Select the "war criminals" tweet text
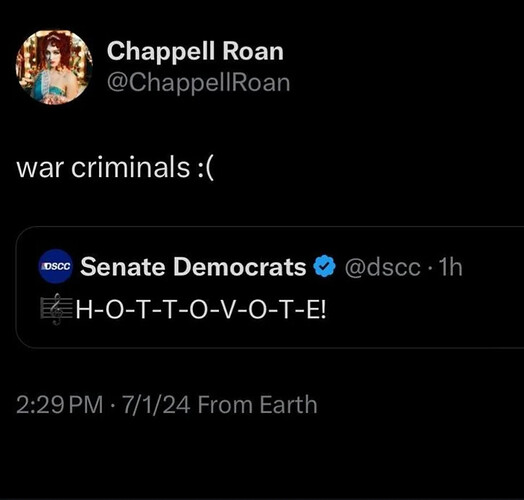This screenshot has height=500, width=524. pos(103,167)
